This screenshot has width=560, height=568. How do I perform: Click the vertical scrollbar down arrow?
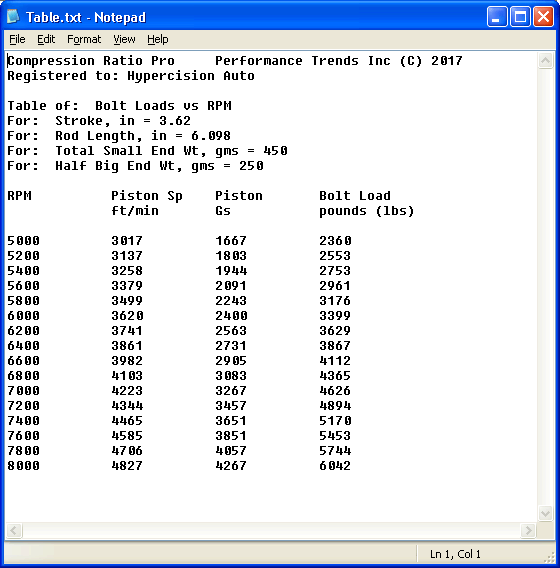(x=546, y=513)
